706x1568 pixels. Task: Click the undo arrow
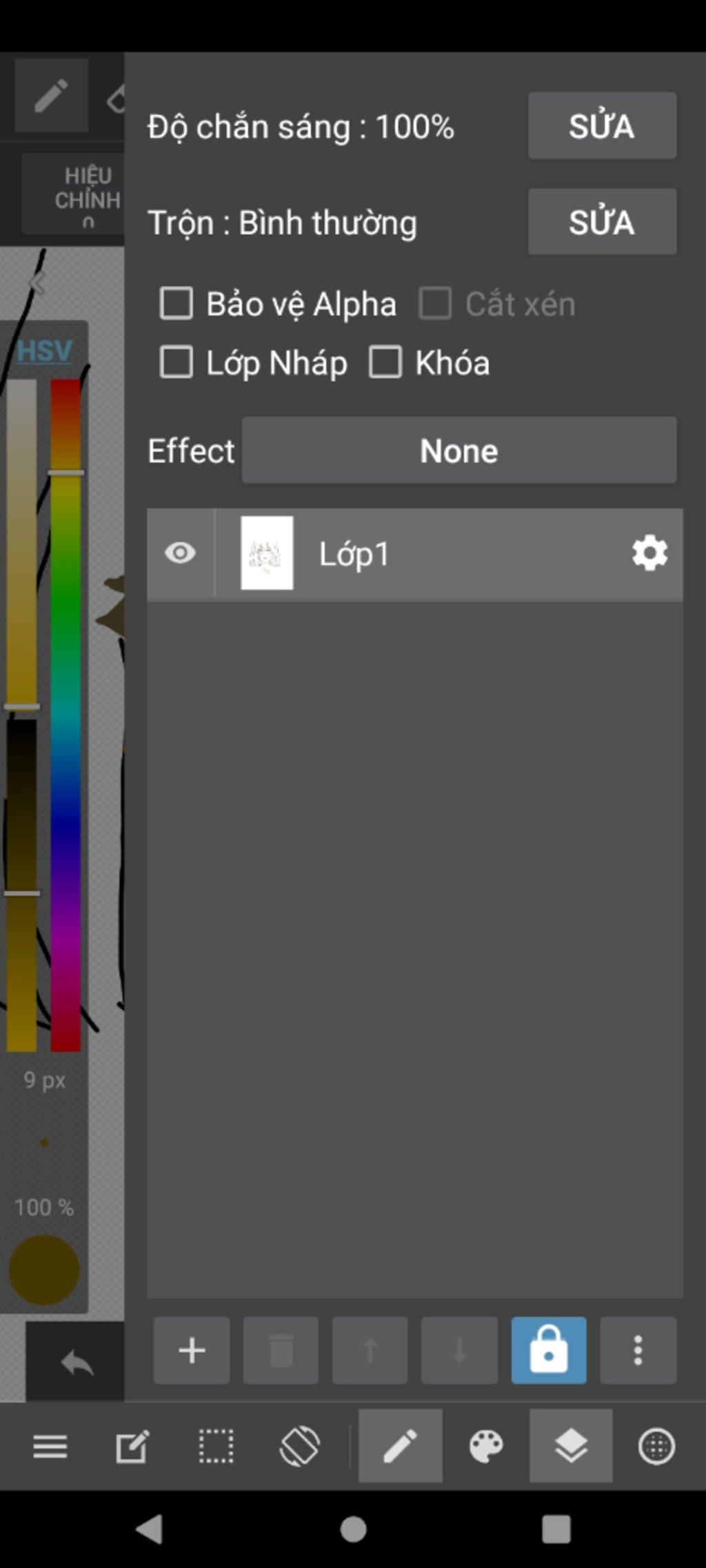76,1363
